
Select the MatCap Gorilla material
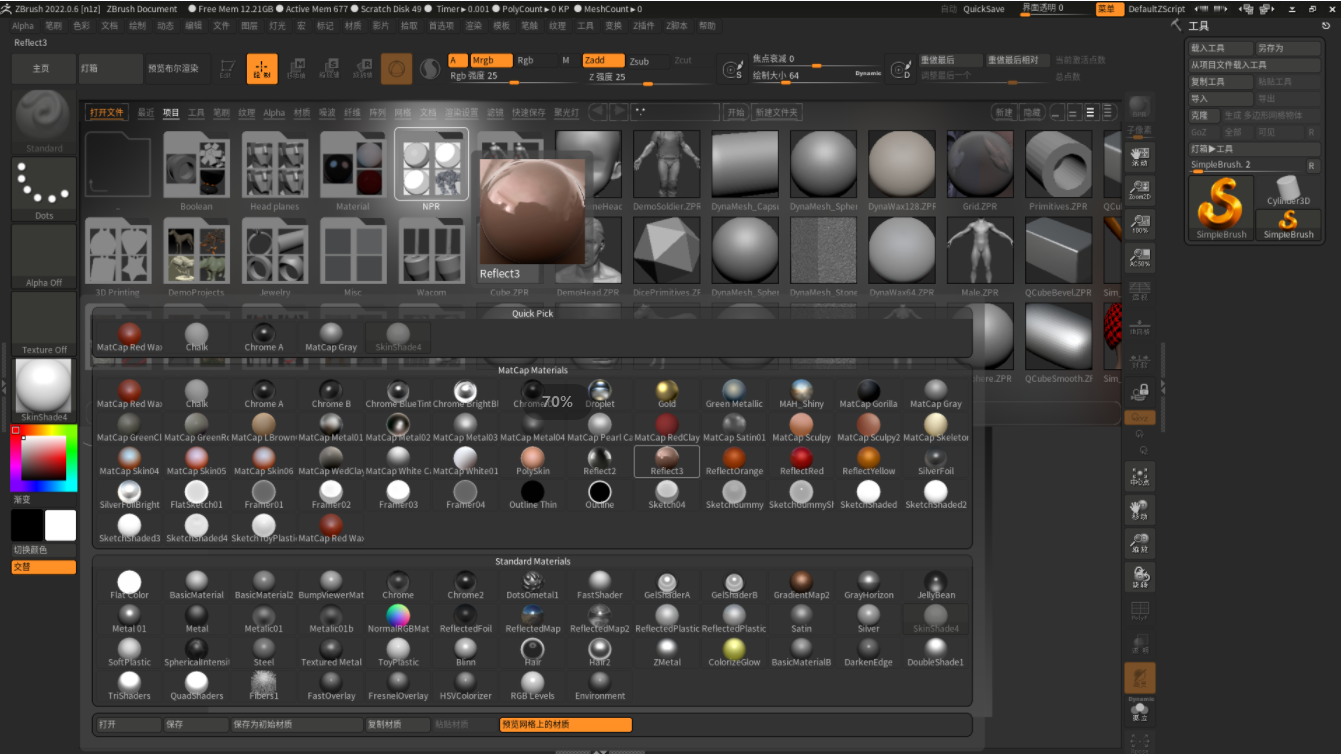coord(868,394)
